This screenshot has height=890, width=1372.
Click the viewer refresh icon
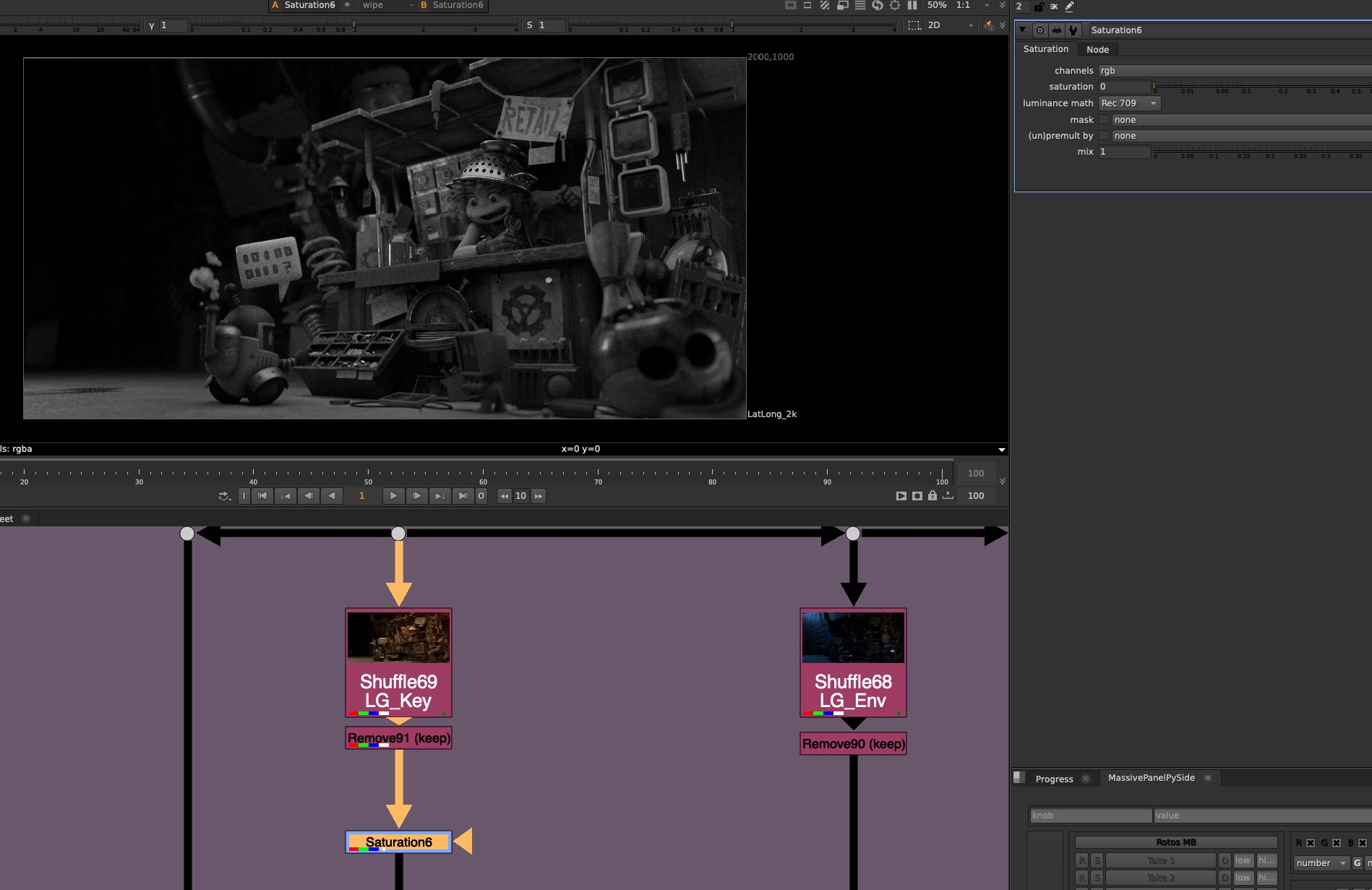click(878, 5)
